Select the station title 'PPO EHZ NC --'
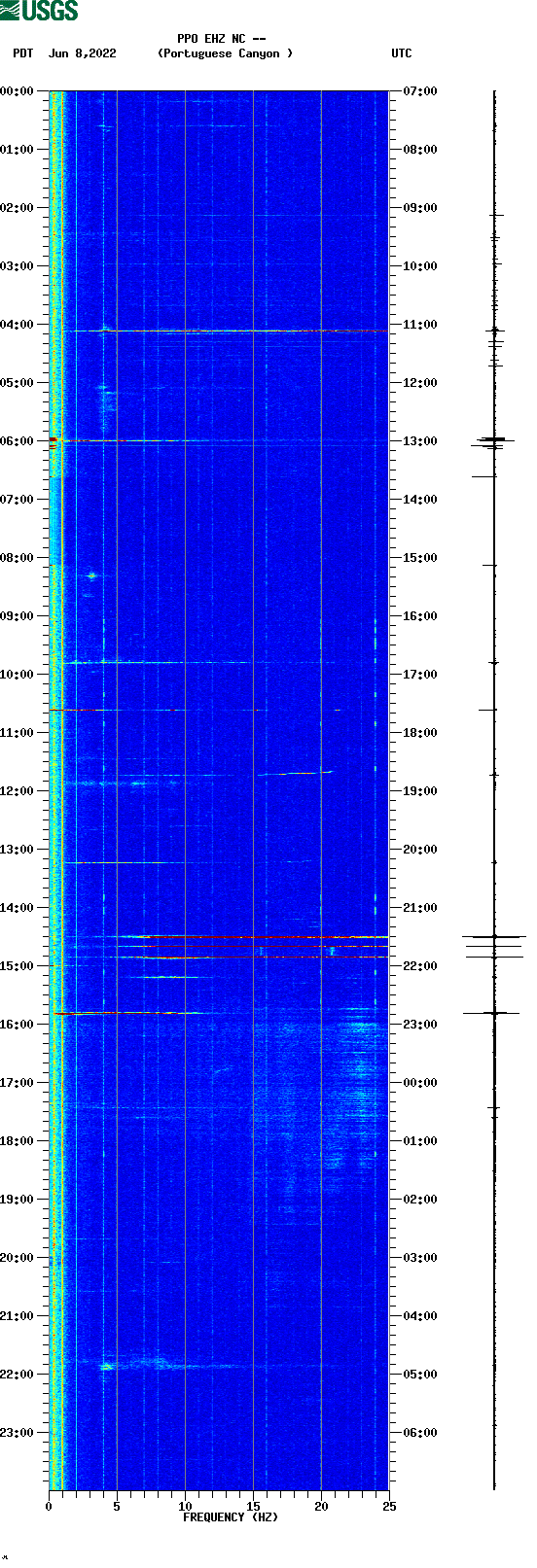 [221, 39]
